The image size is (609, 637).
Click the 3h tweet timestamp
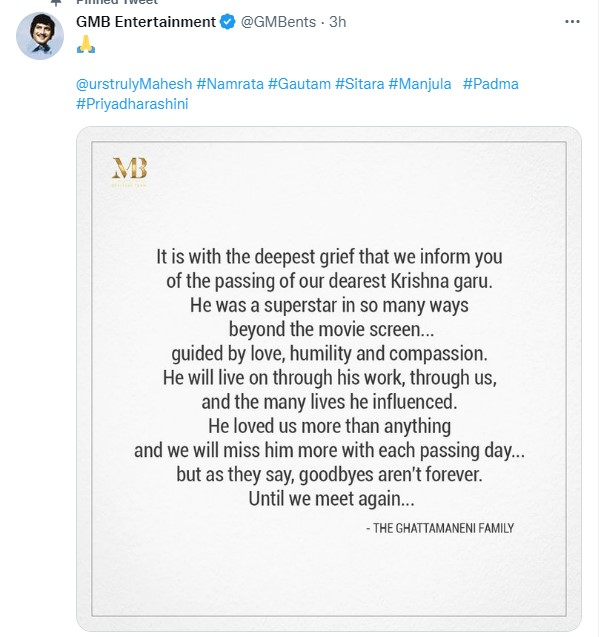tap(337, 22)
